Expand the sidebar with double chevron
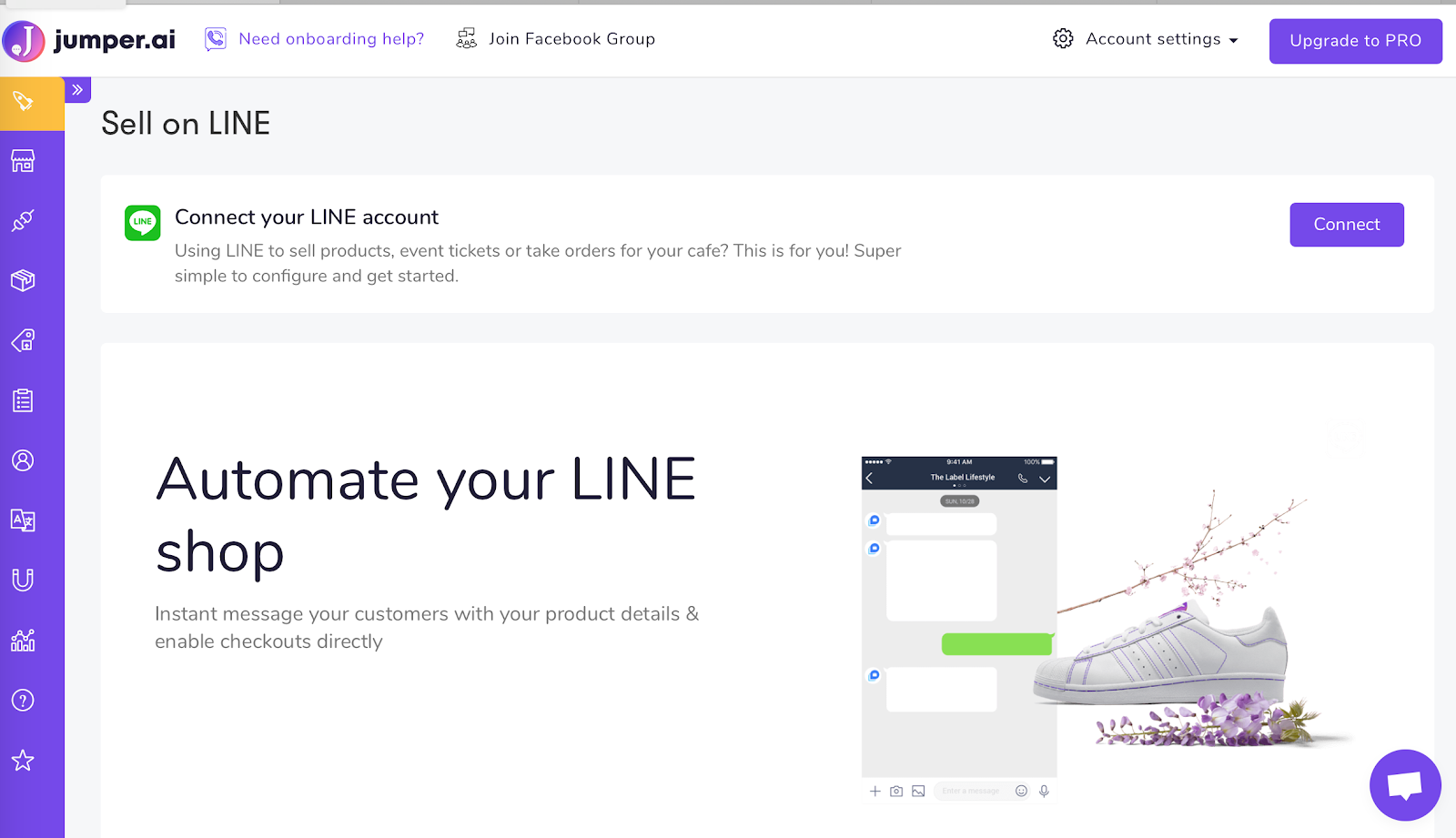The image size is (1456, 838). (77, 90)
